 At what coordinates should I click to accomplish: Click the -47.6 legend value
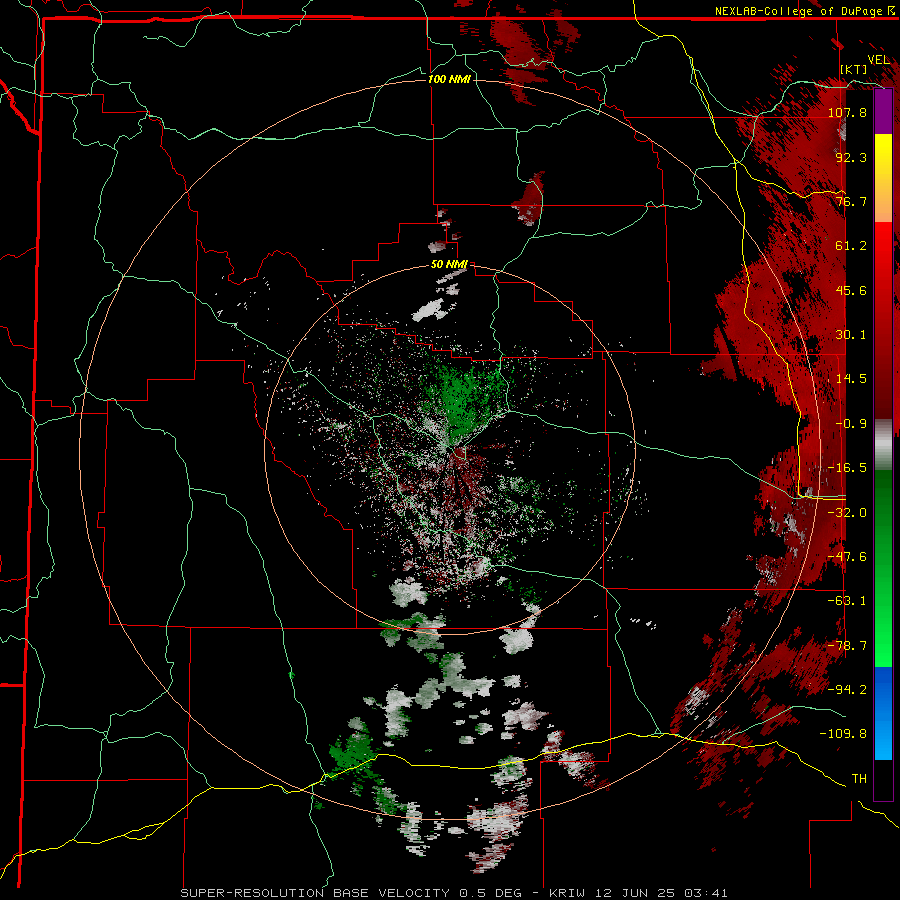click(x=847, y=557)
